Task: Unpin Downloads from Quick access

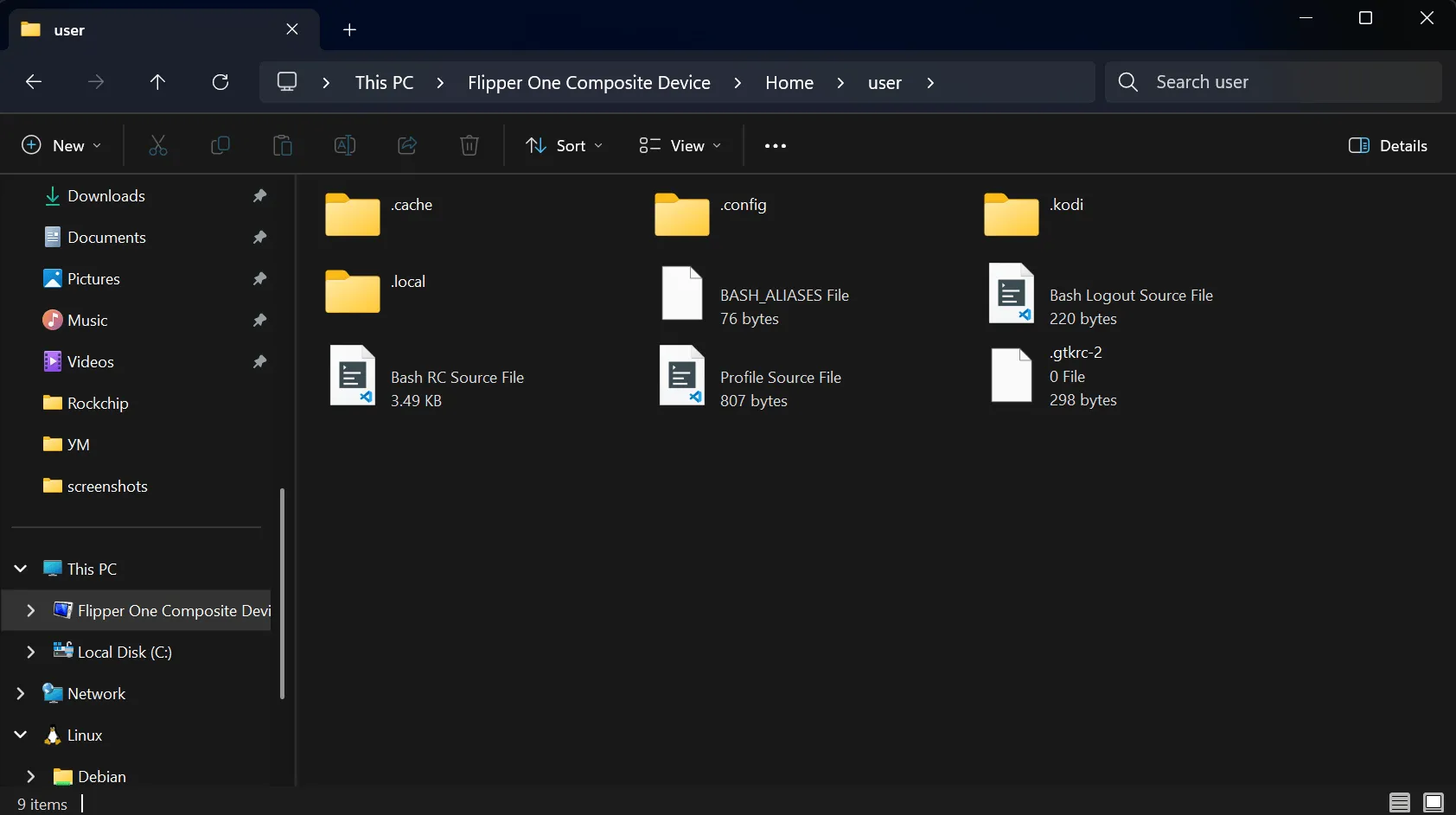Action: 259,196
